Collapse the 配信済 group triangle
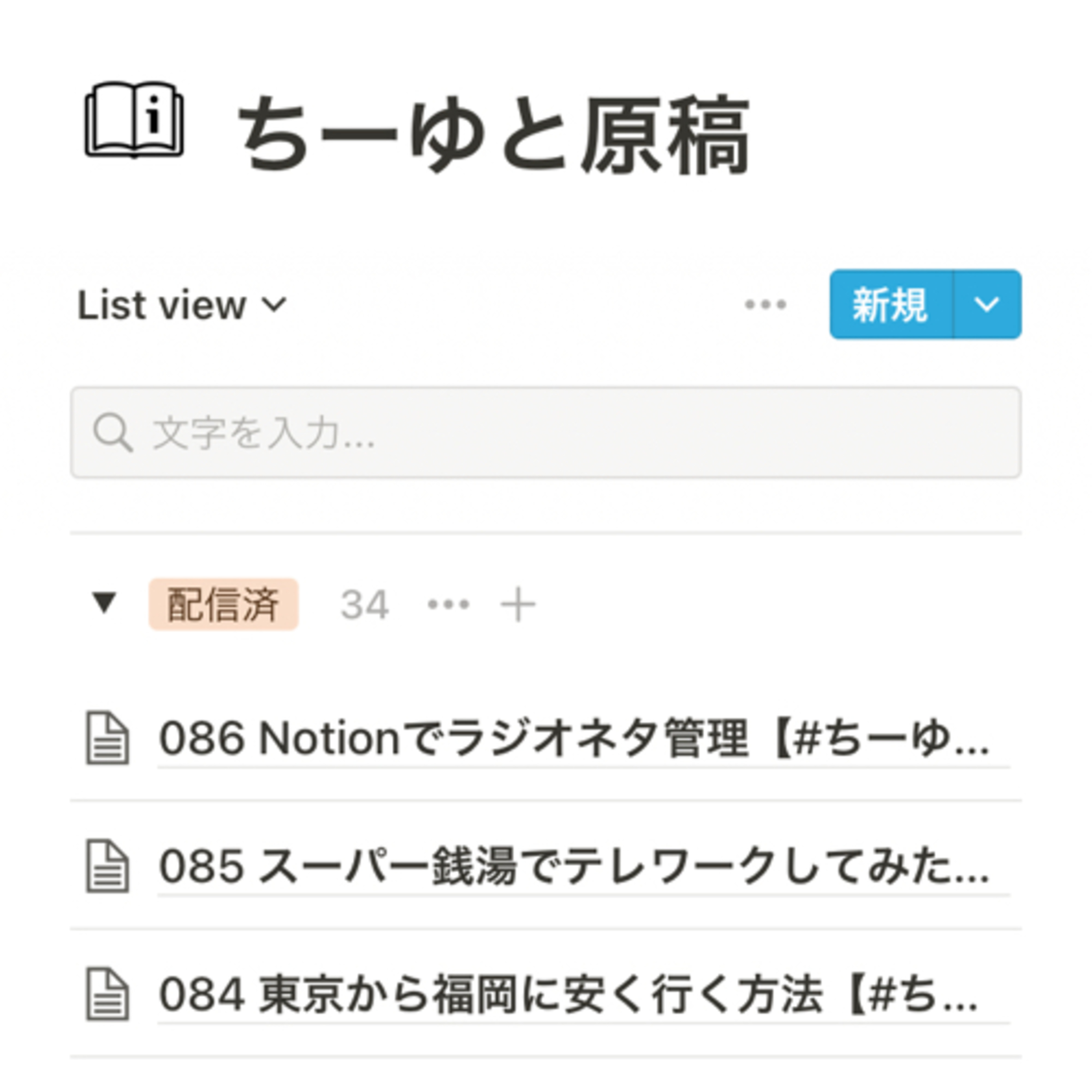 coord(104,603)
